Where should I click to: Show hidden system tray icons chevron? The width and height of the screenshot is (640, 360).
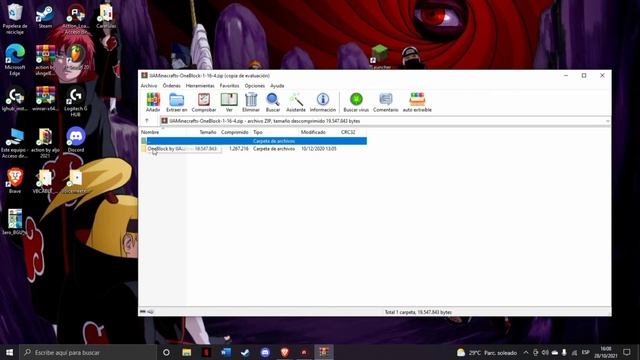526,353
